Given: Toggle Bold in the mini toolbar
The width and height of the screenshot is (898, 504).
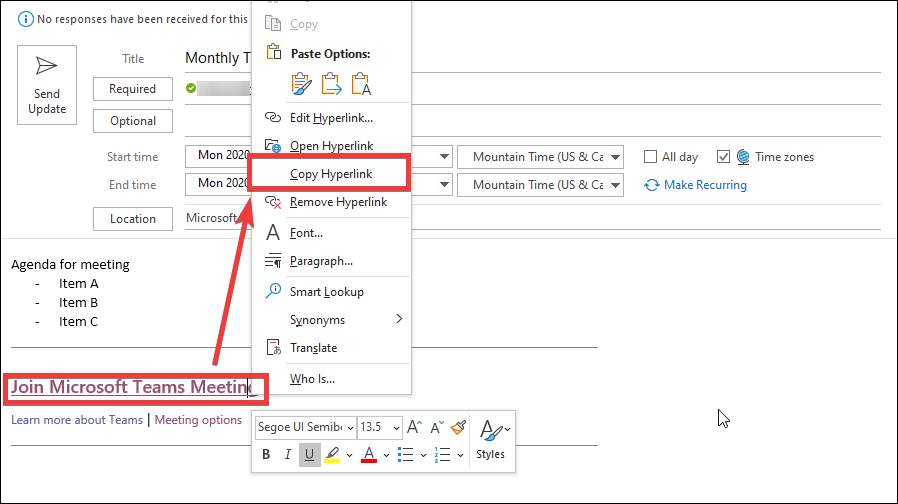Looking at the screenshot, I should 266,455.
